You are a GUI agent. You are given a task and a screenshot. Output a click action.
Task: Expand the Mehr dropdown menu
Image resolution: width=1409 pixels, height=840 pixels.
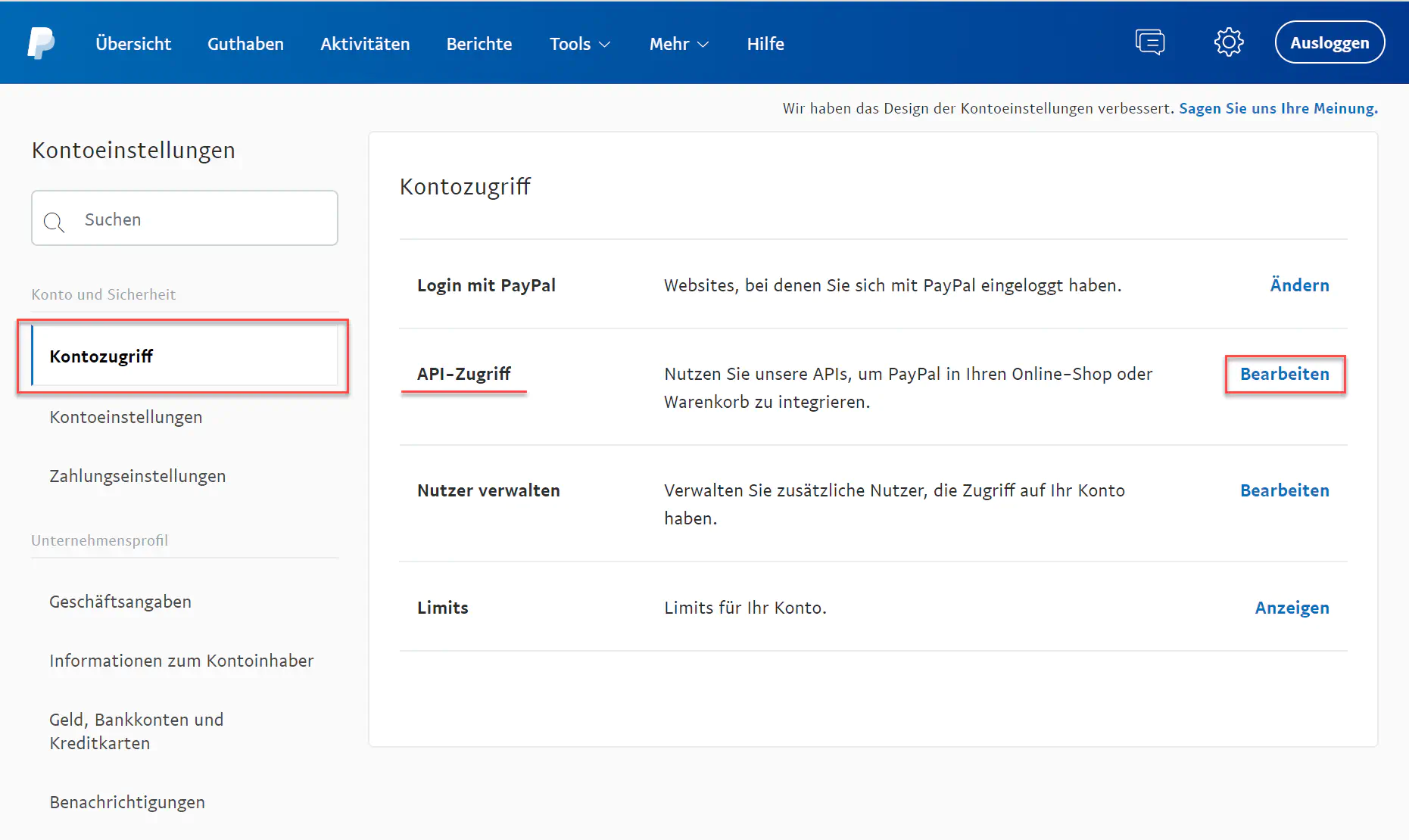pyautogui.click(x=678, y=44)
